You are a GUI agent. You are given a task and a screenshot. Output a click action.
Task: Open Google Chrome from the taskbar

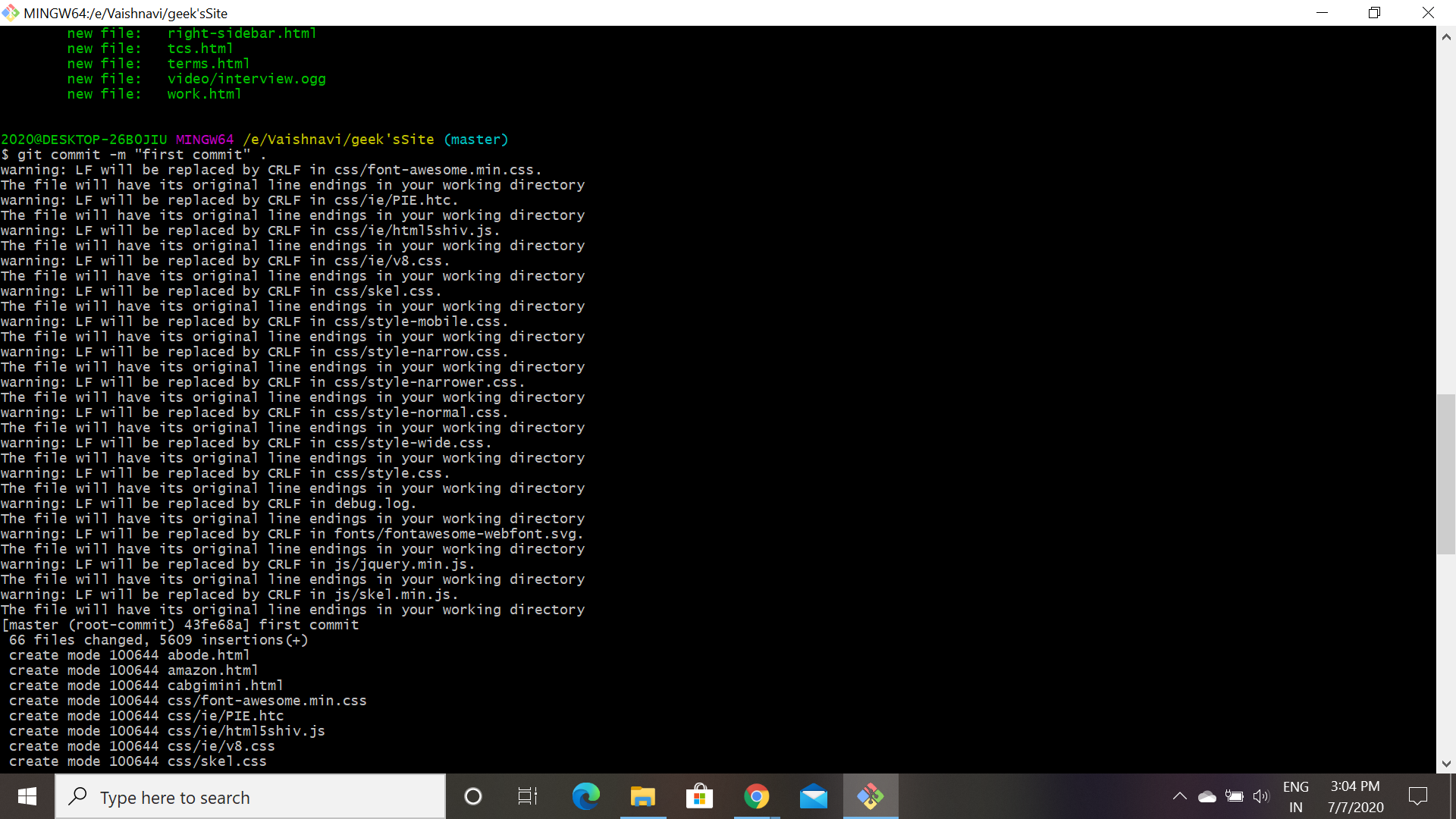tap(756, 796)
